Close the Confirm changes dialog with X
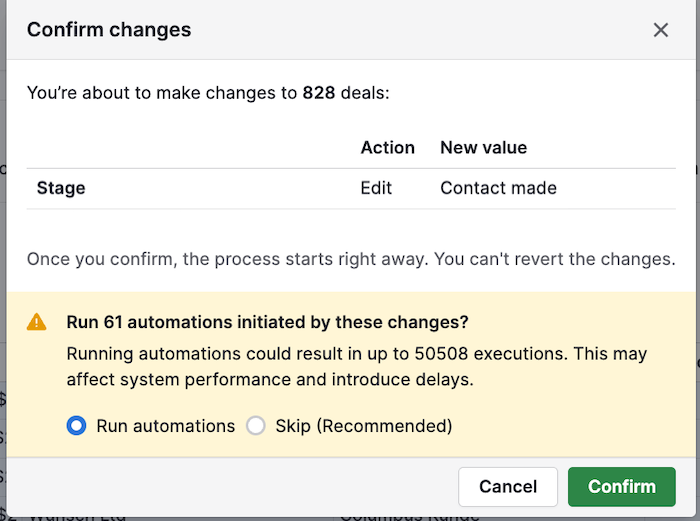Screen dimensions: 700x521 [660, 30]
